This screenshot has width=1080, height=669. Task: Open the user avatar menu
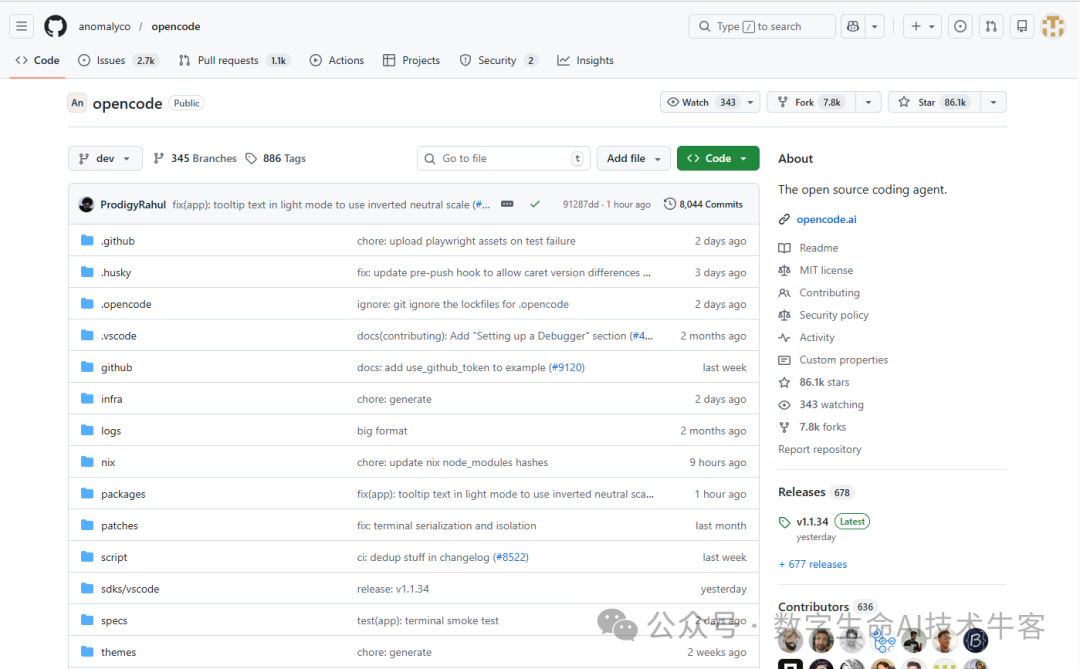1052,26
